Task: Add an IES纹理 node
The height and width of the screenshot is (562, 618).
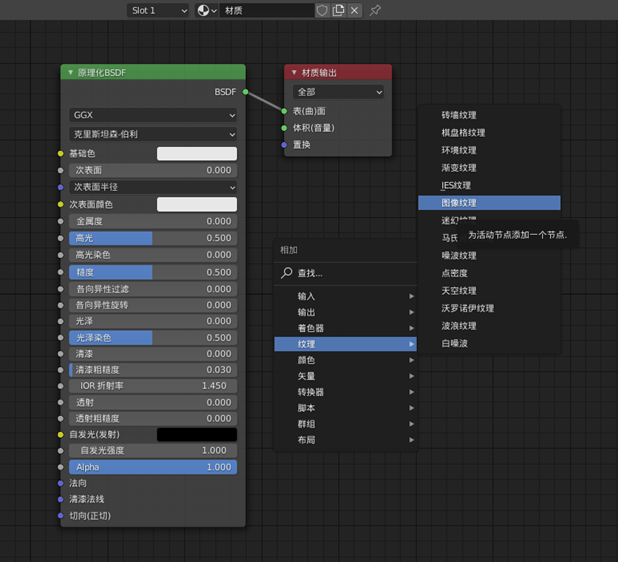Action: 489,185
